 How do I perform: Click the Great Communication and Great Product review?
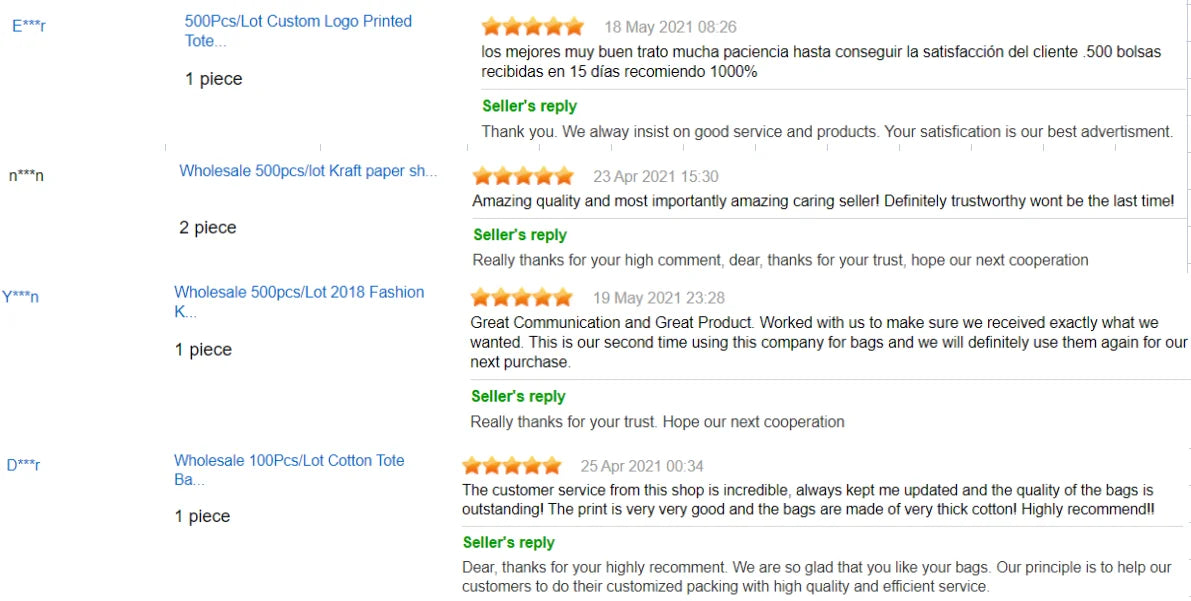(828, 342)
